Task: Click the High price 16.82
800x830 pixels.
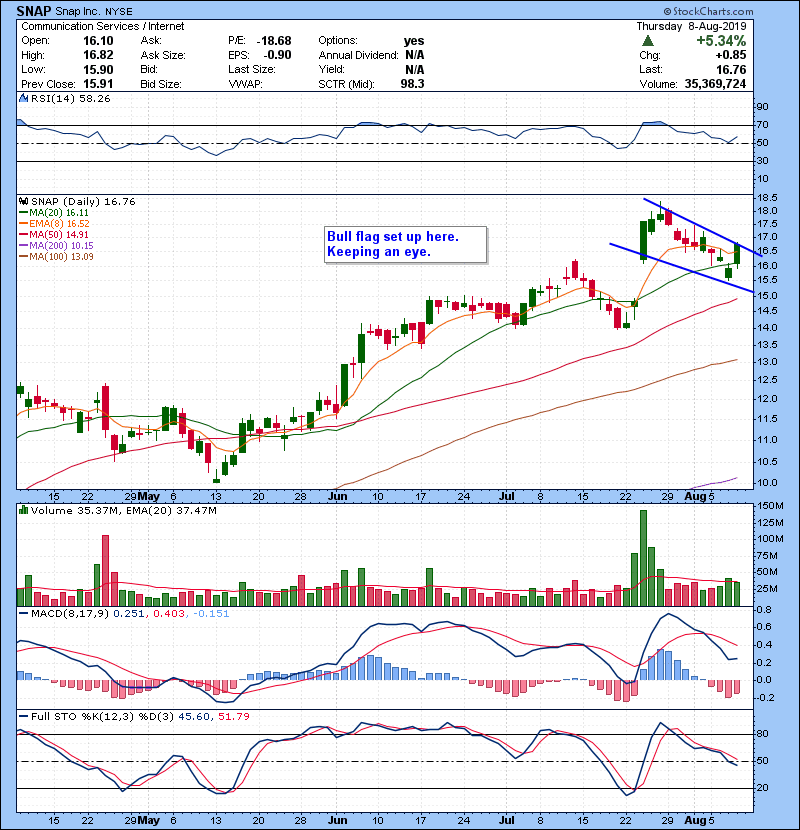Action: tap(98, 55)
